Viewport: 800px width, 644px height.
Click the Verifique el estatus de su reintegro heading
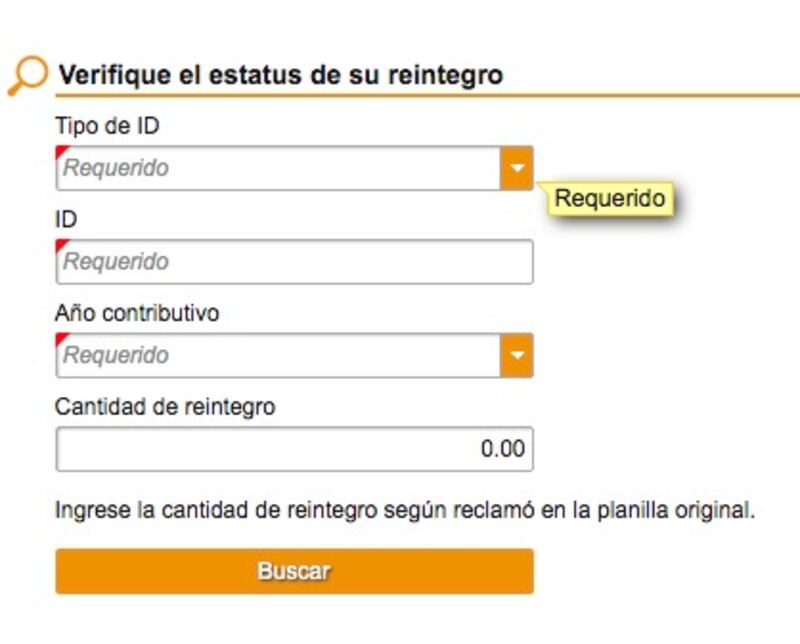tap(281, 75)
